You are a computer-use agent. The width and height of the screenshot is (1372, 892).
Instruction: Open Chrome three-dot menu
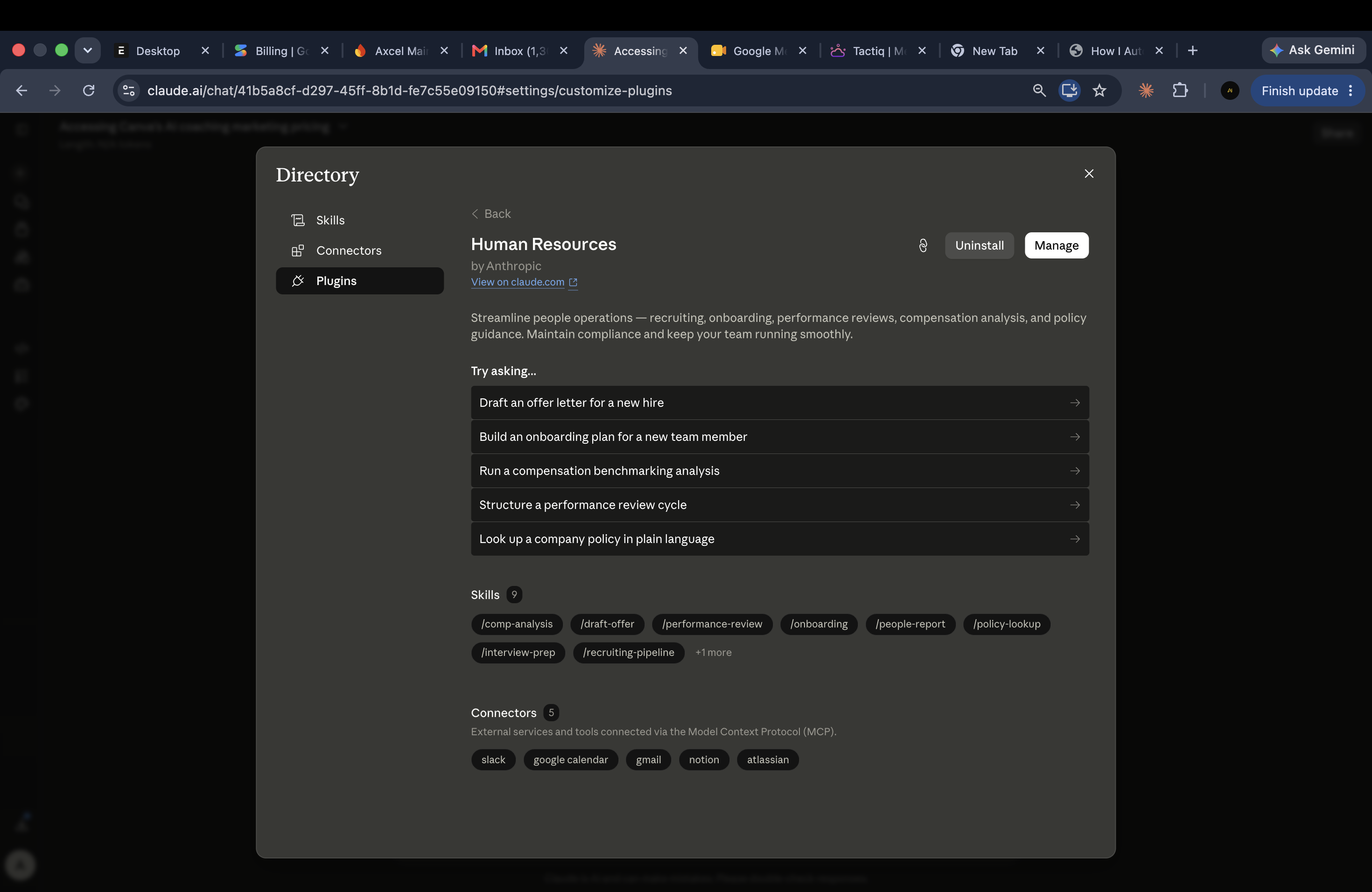(1351, 91)
